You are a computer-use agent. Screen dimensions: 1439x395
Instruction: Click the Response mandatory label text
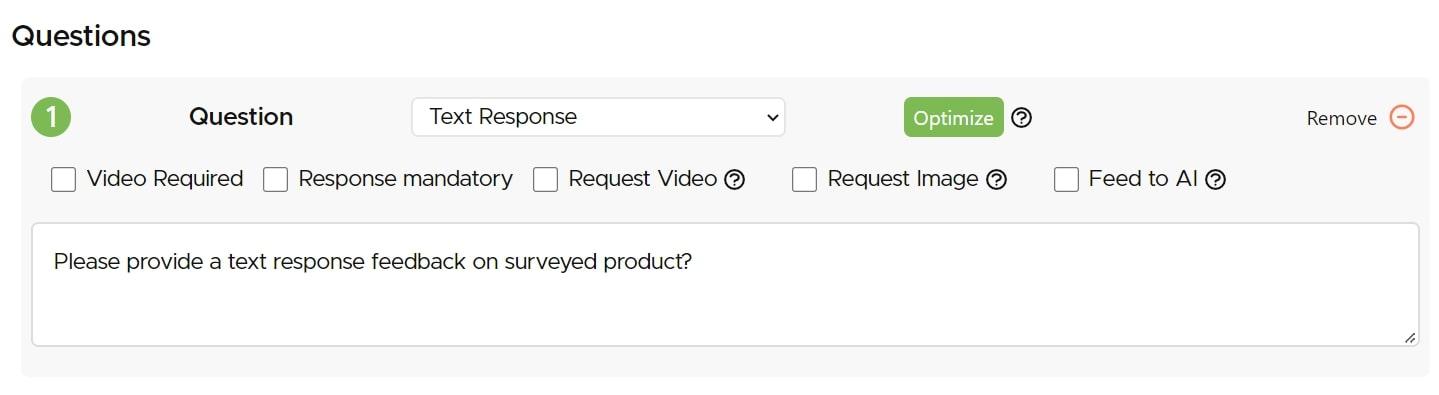tap(405, 179)
